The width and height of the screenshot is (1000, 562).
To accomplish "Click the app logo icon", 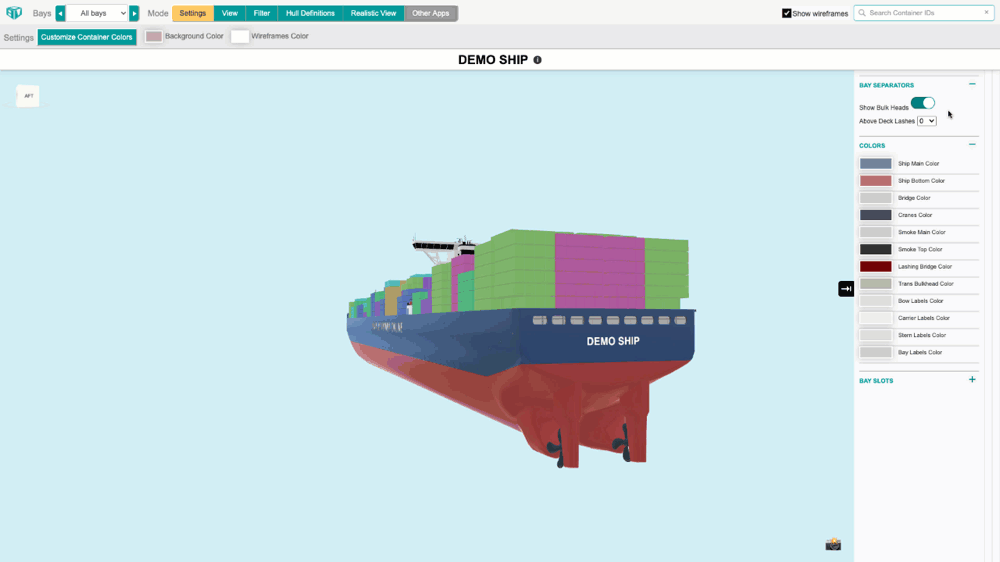I will (x=13, y=13).
